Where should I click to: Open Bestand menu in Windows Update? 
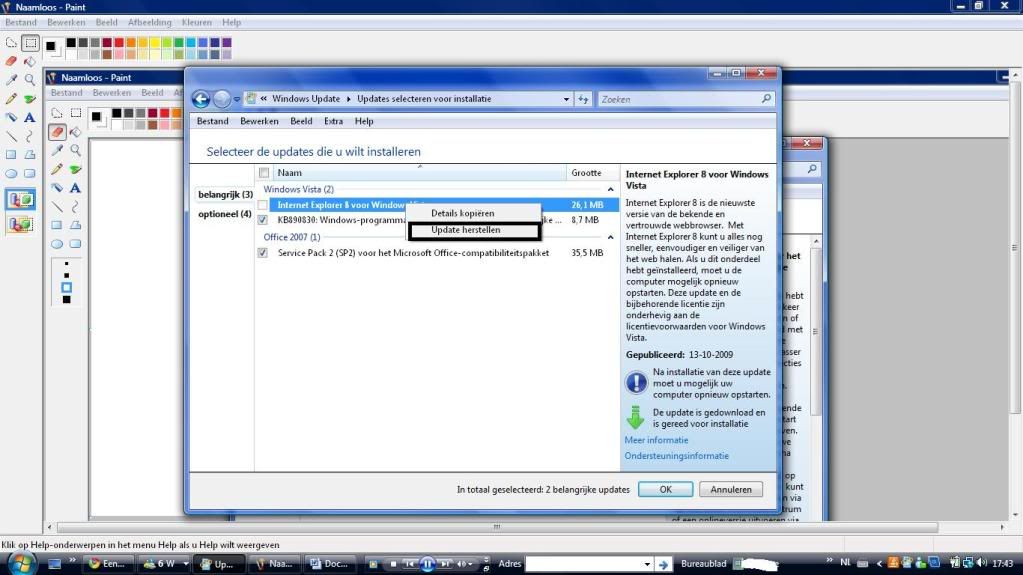[x=213, y=121]
